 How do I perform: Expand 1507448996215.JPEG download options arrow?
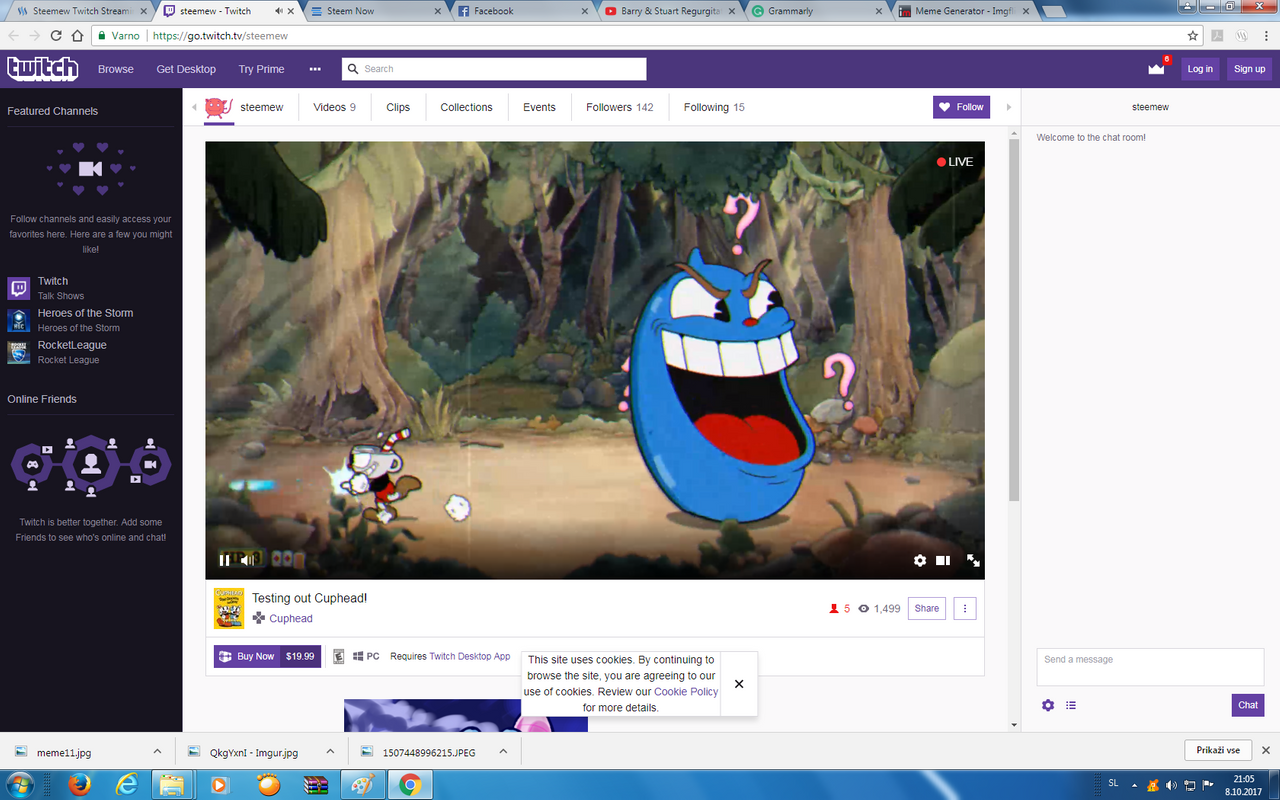pos(503,751)
